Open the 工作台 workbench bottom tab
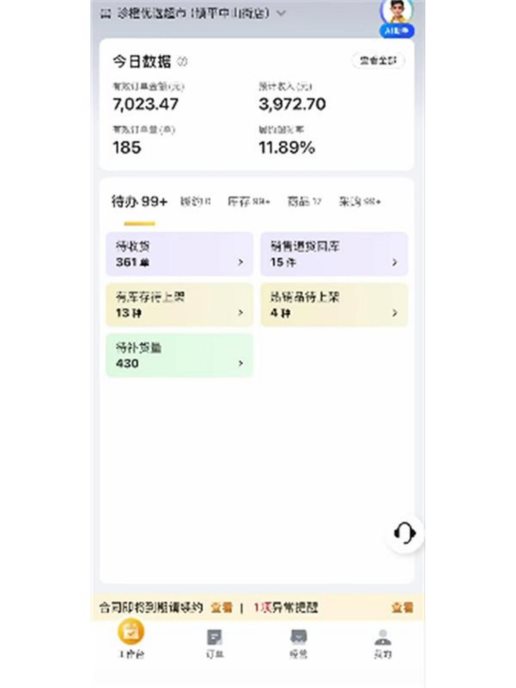 click(131, 639)
